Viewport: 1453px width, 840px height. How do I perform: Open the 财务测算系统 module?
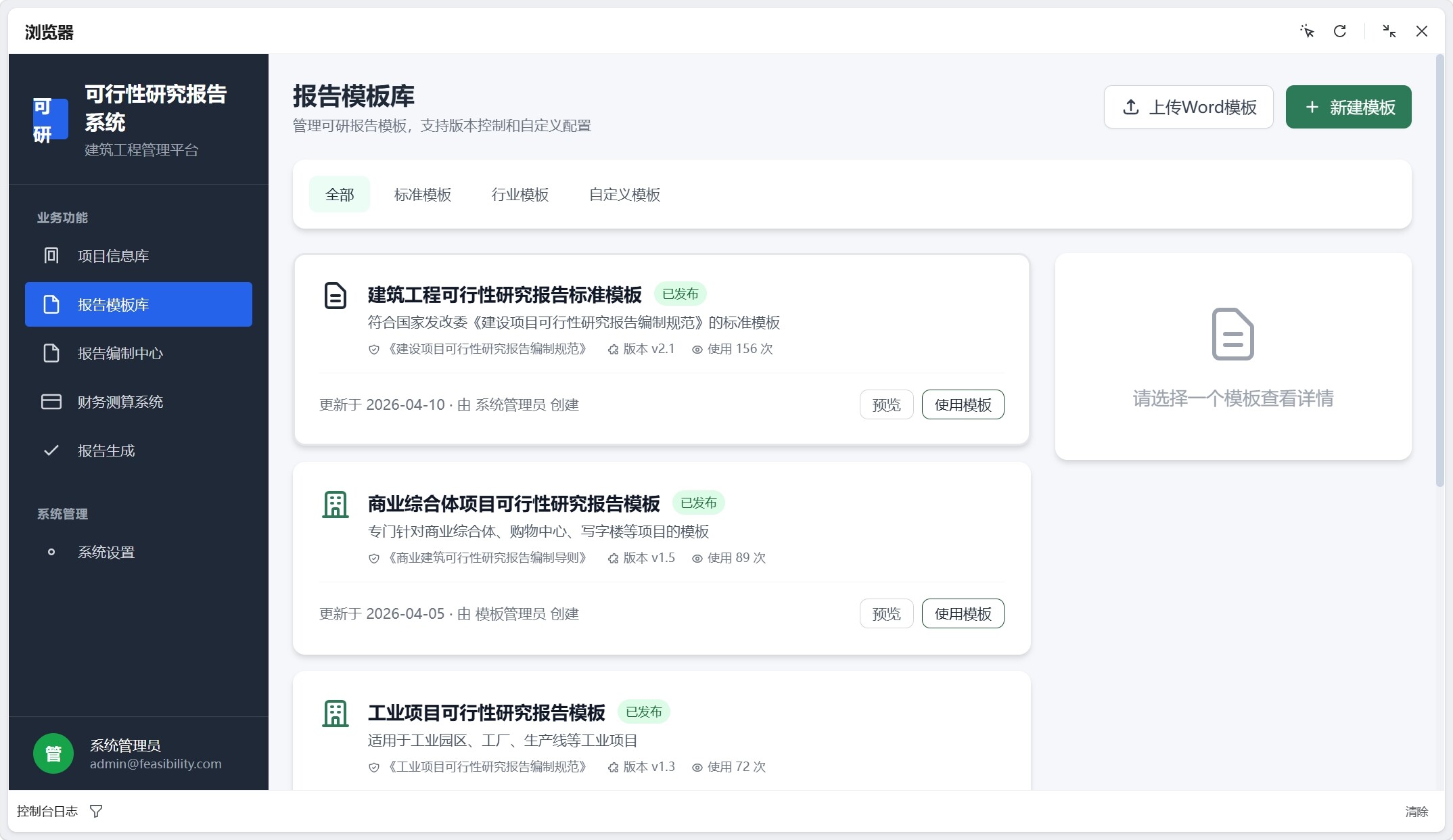tap(119, 402)
